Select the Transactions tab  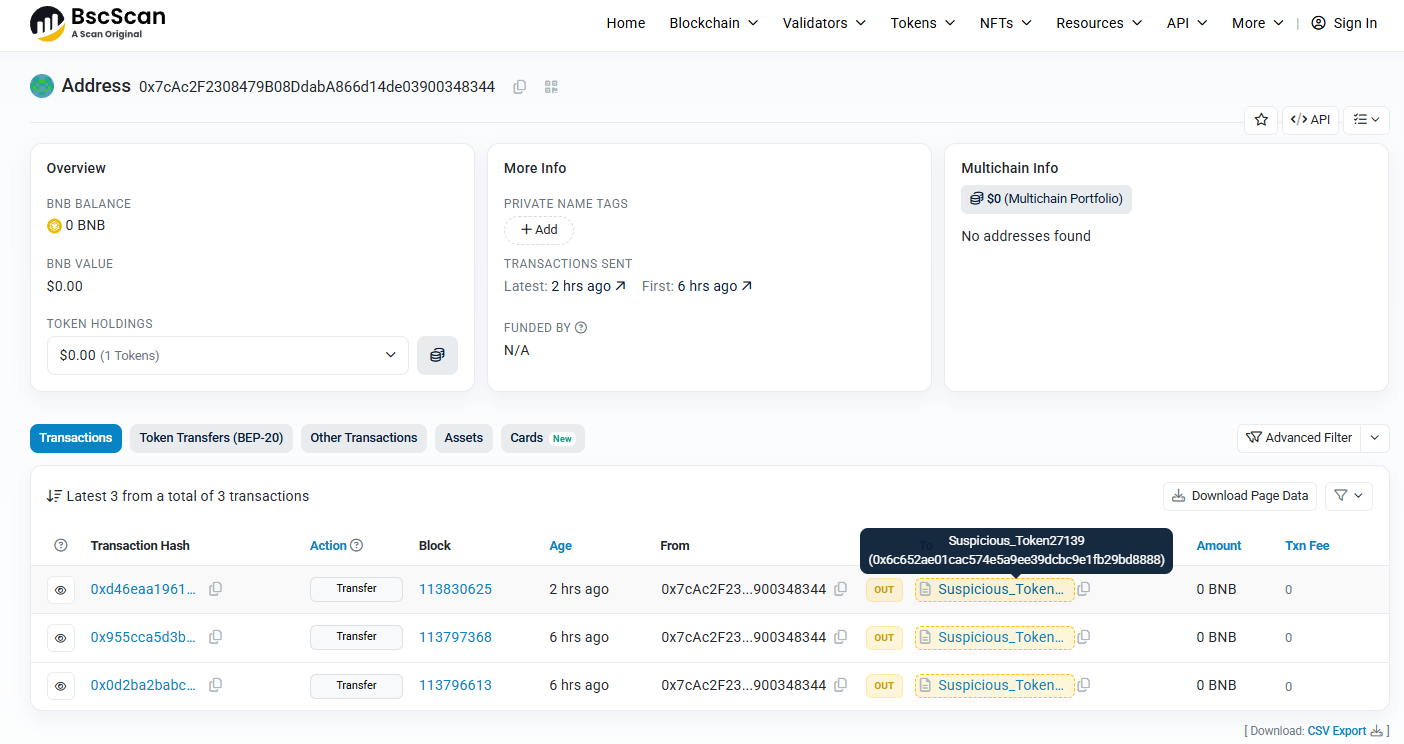click(76, 438)
